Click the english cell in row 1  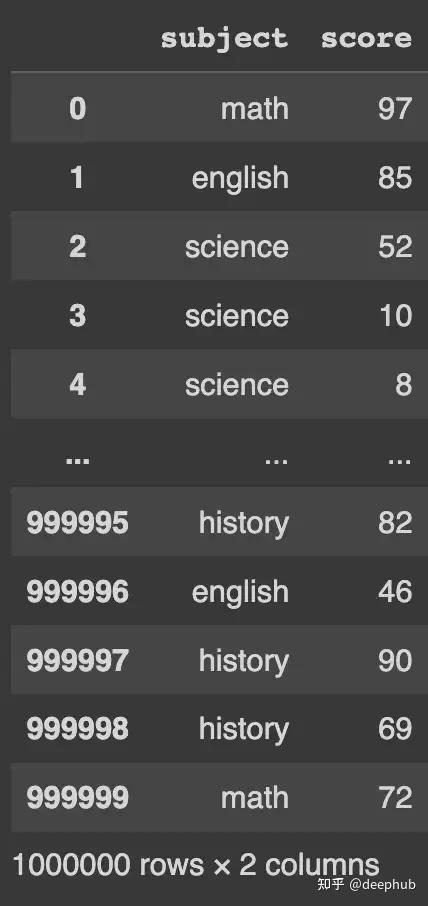(x=240, y=177)
